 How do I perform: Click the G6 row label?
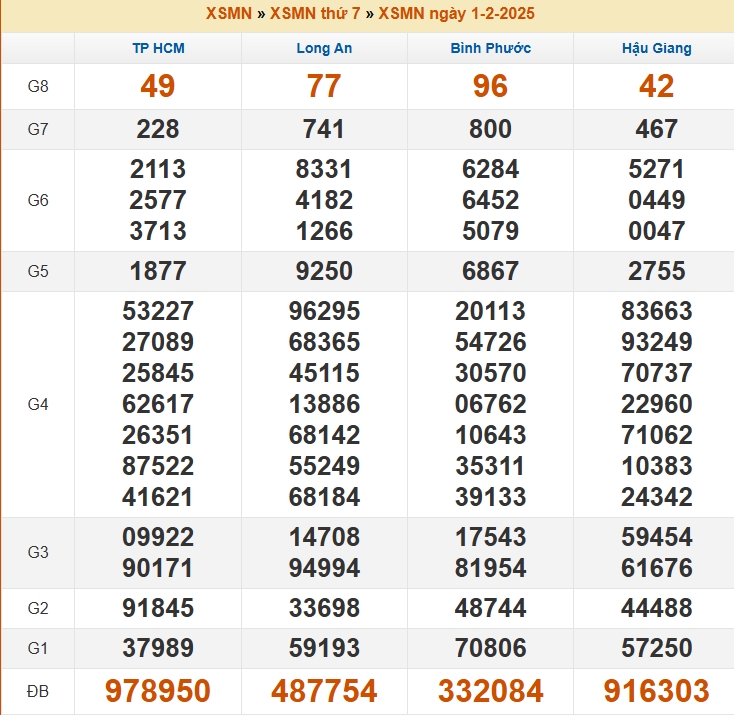[x=38, y=200]
